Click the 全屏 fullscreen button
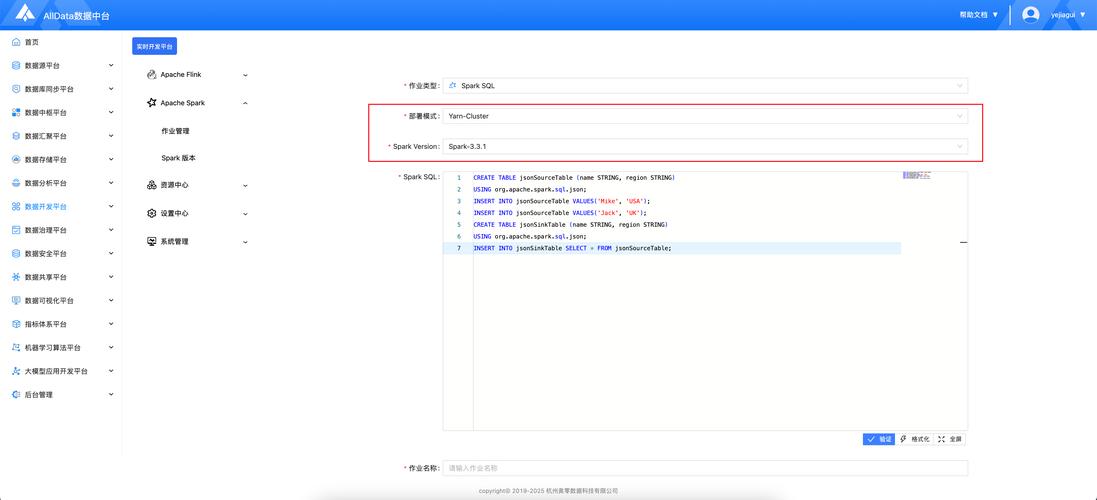 (x=951, y=439)
